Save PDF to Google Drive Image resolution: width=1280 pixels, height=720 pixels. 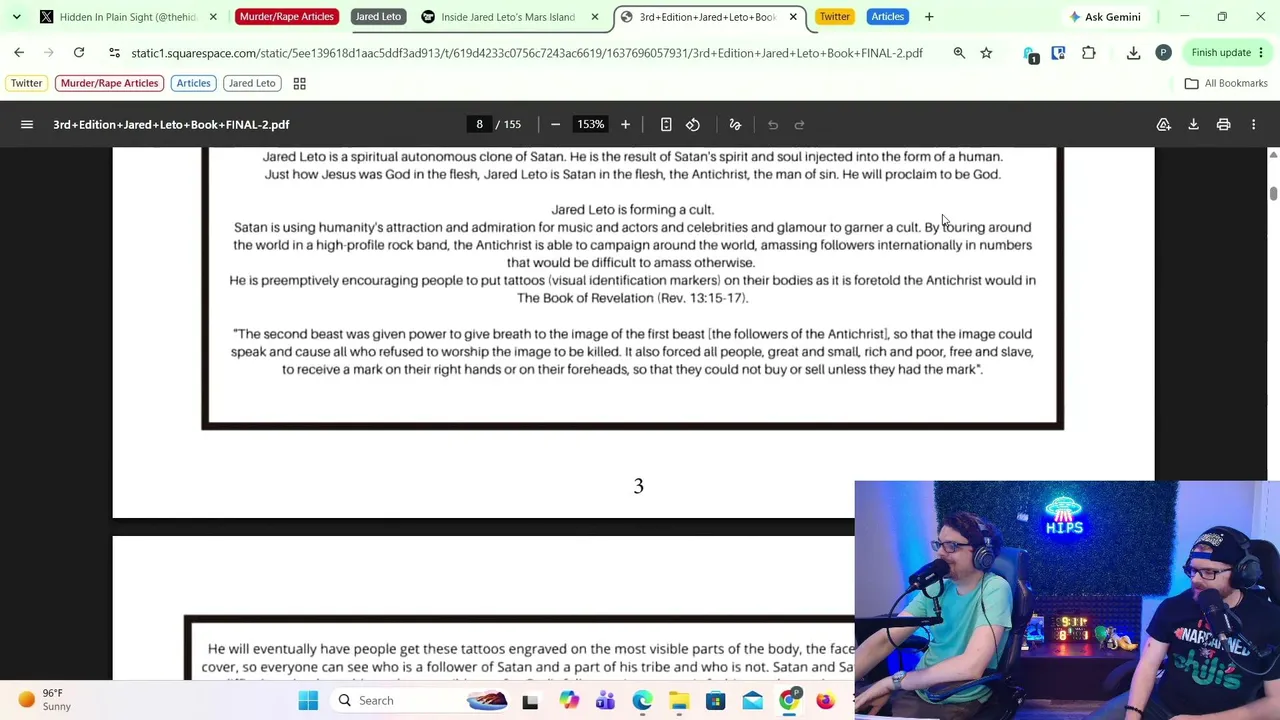point(1164,125)
